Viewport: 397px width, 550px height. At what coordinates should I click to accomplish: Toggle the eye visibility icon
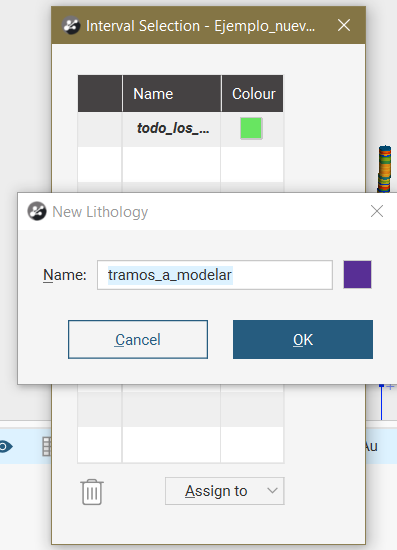click(x=5, y=447)
